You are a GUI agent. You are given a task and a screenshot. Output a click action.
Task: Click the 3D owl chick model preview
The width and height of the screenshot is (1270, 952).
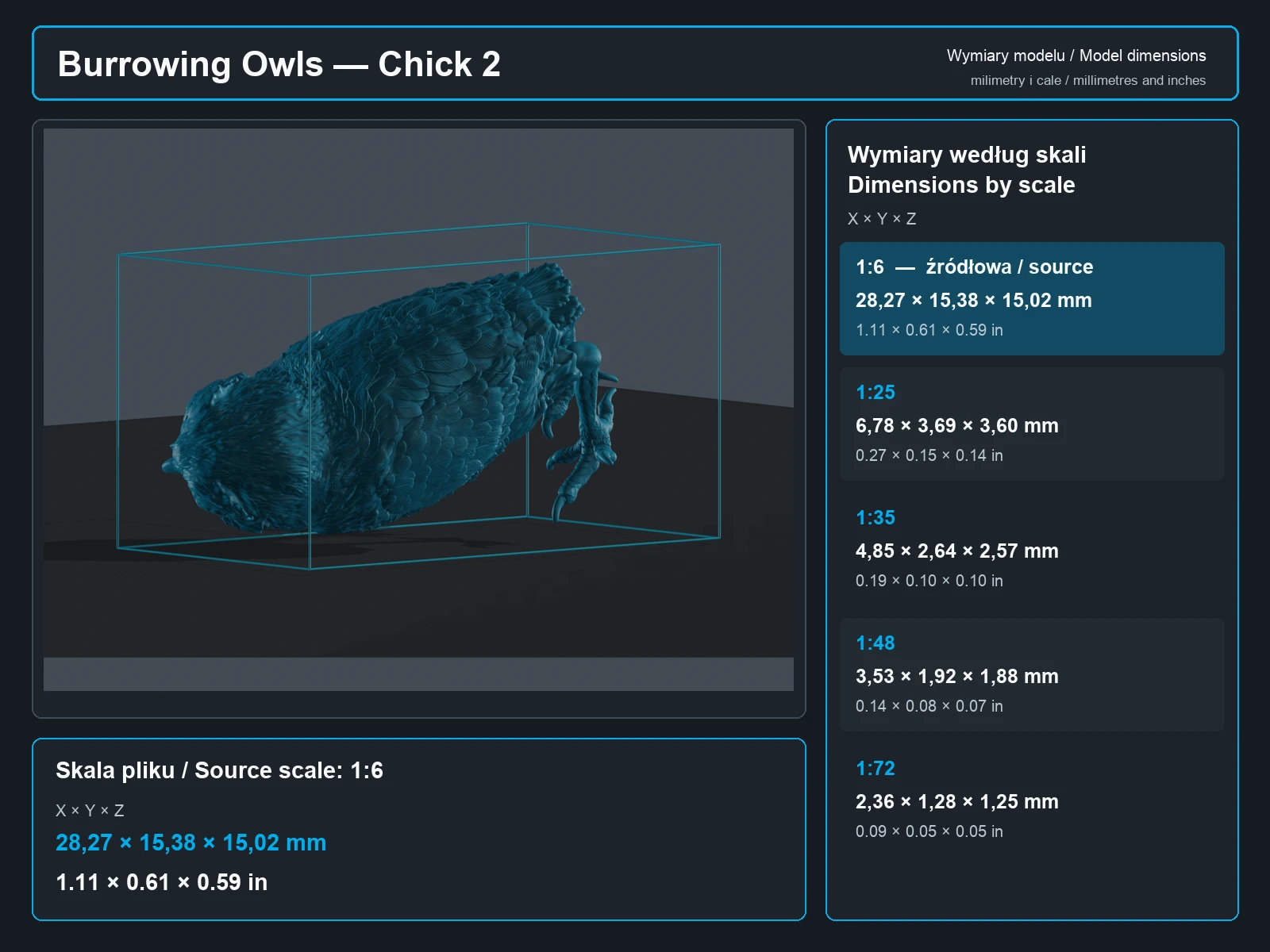[418, 409]
